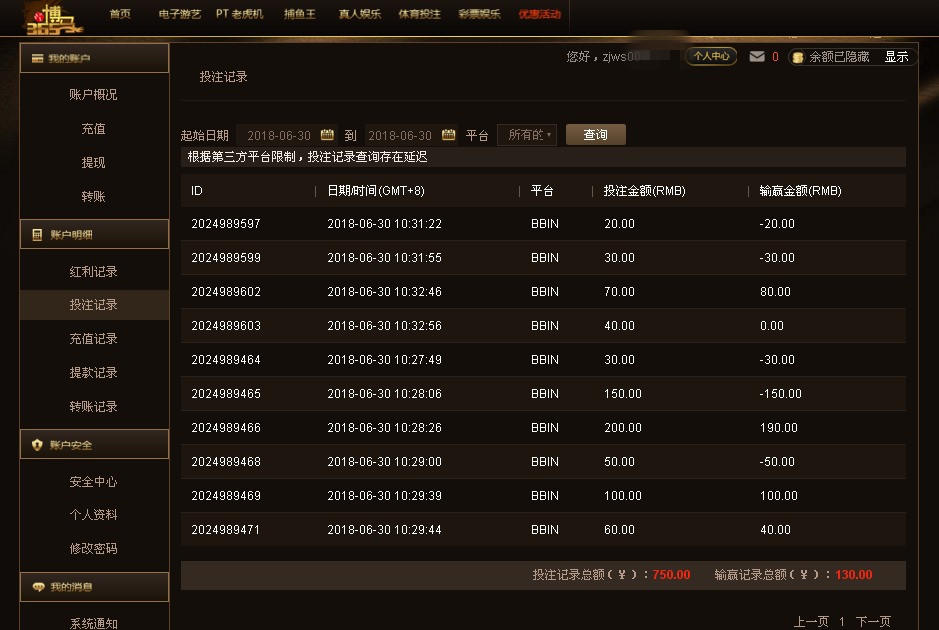The width and height of the screenshot is (939, 630).
Task: Click the gold coin balance icon
Action: [798, 58]
